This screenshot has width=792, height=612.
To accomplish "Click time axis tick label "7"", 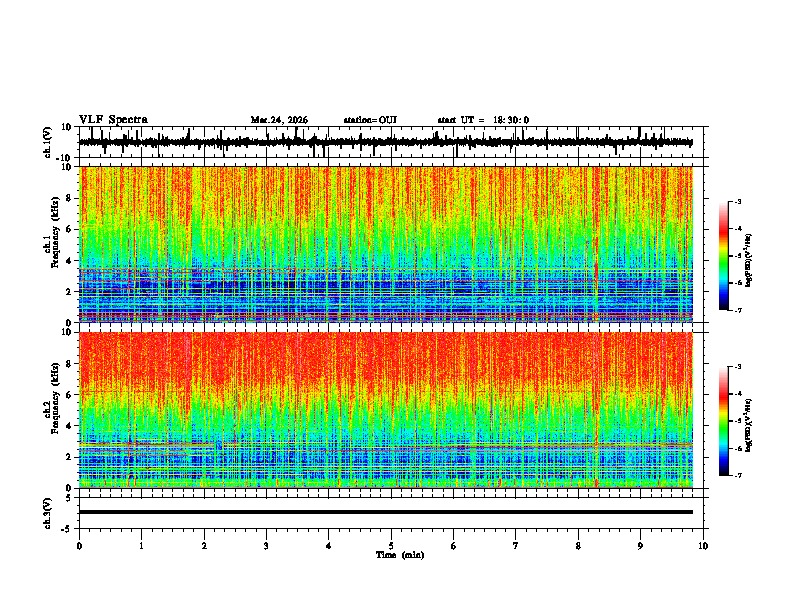I will coord(516,546).
